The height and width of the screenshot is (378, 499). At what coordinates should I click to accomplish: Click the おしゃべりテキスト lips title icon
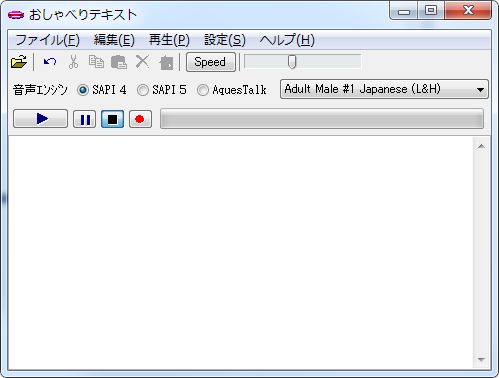click(x=16, y=15)
